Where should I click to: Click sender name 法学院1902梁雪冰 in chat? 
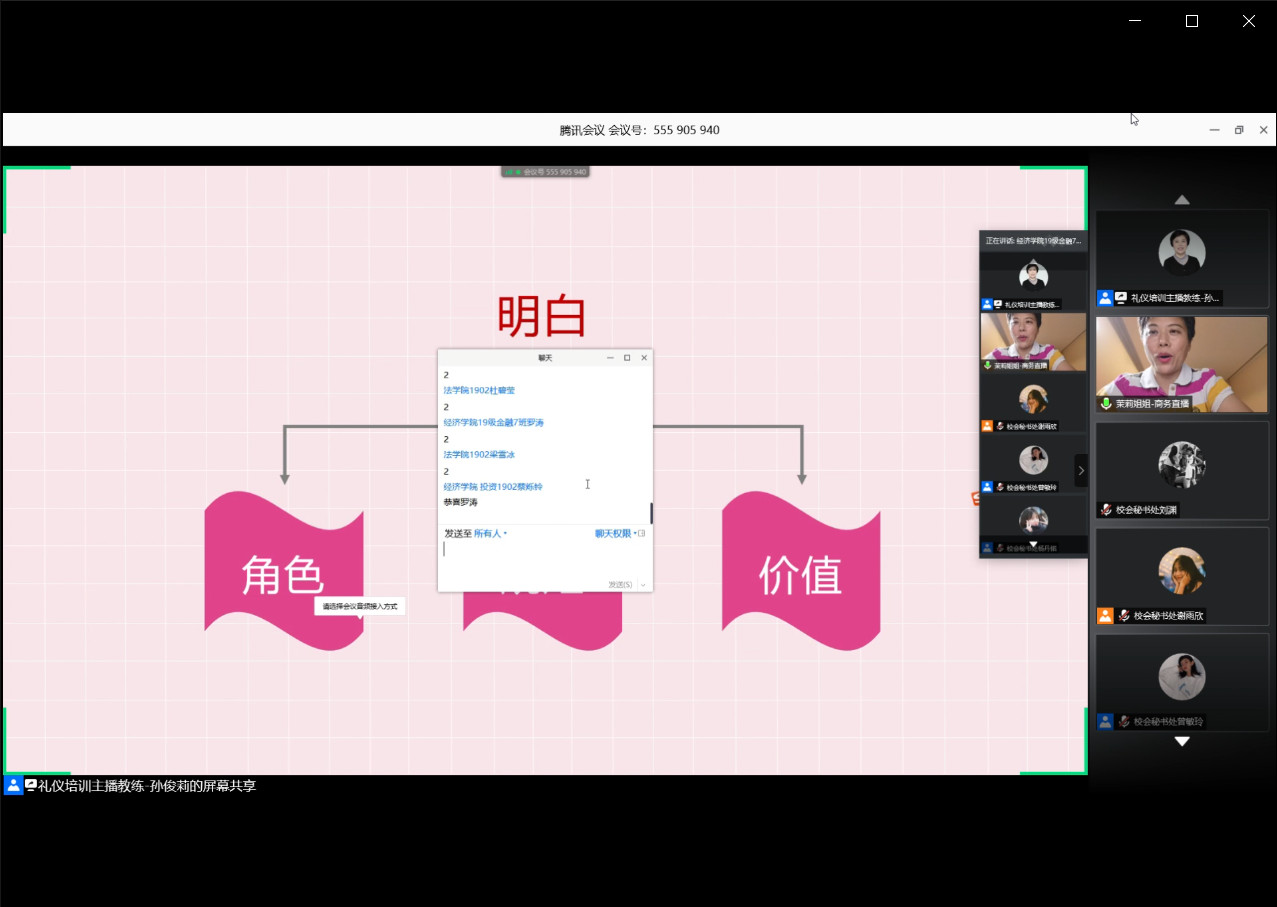click(479, 455)
